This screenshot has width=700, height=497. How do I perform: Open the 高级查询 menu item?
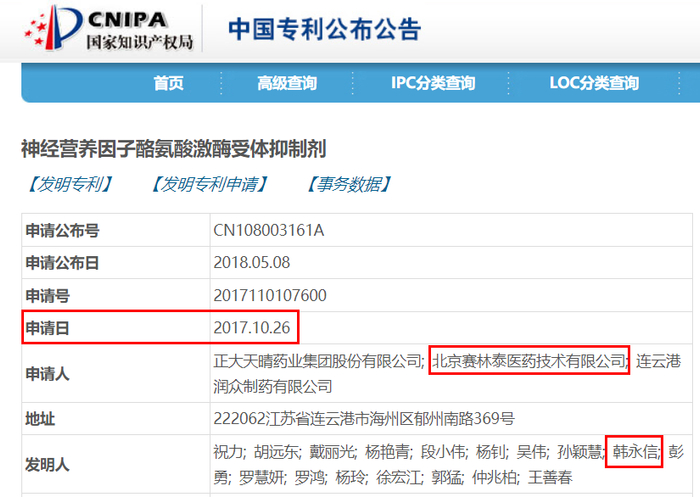coord(287,83)
